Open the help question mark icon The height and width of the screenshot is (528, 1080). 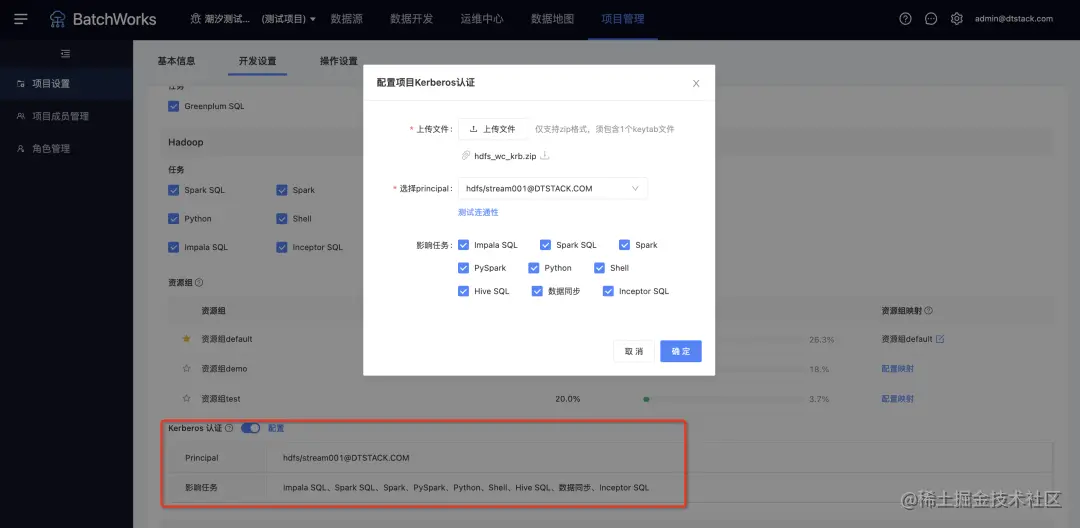tap(906, 19)
